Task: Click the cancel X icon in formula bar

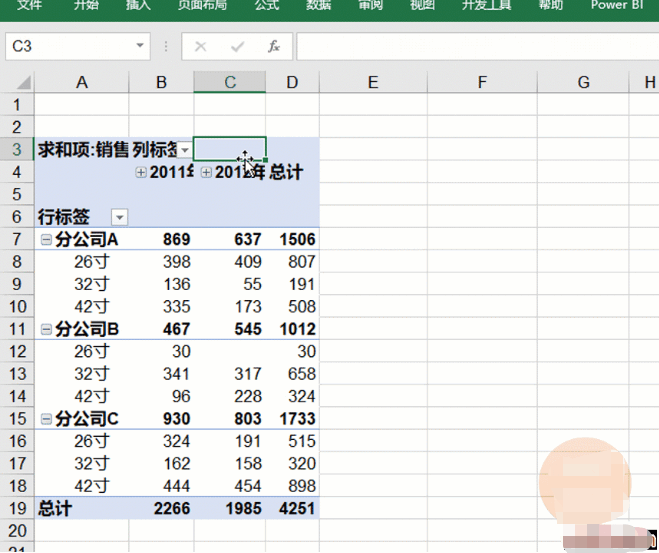Action: pyautogui.click(x=200, y=46)
